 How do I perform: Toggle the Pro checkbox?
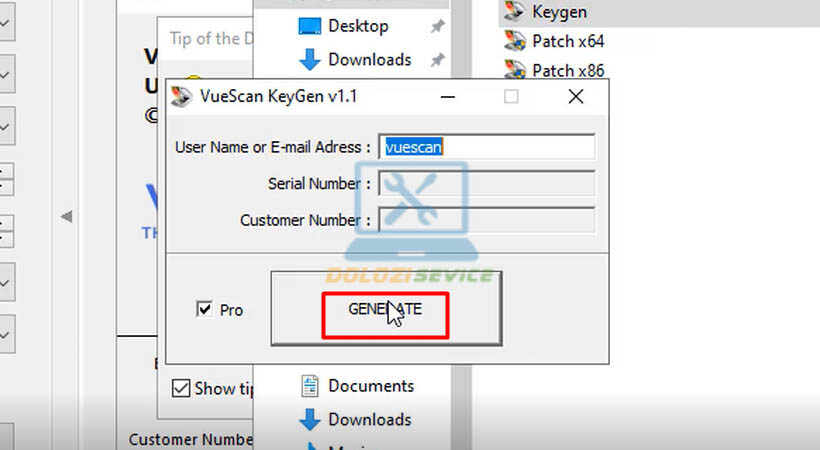(x=204, y=310)
